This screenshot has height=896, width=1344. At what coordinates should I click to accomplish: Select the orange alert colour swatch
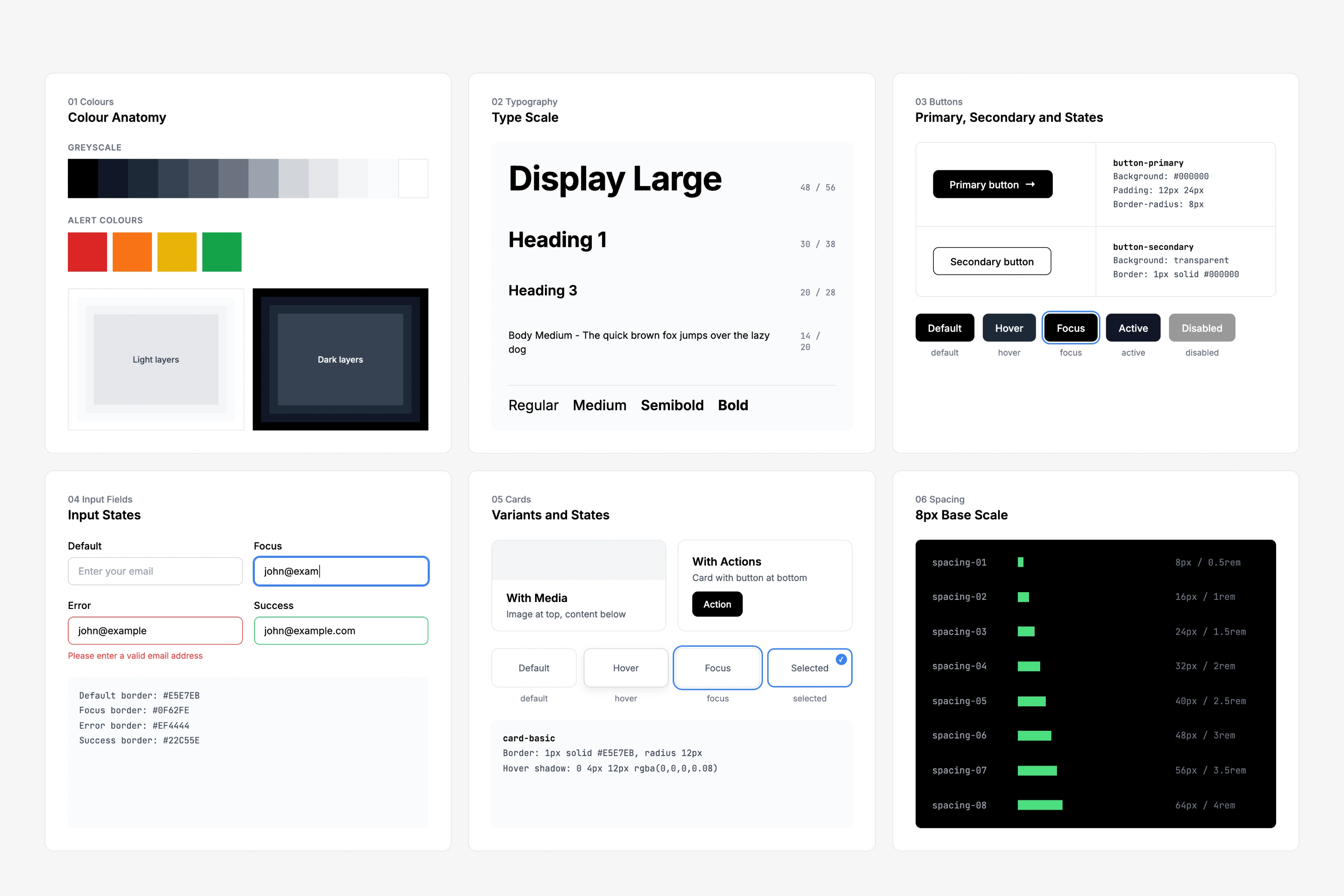pyautogui.click(x=132, y=251)
